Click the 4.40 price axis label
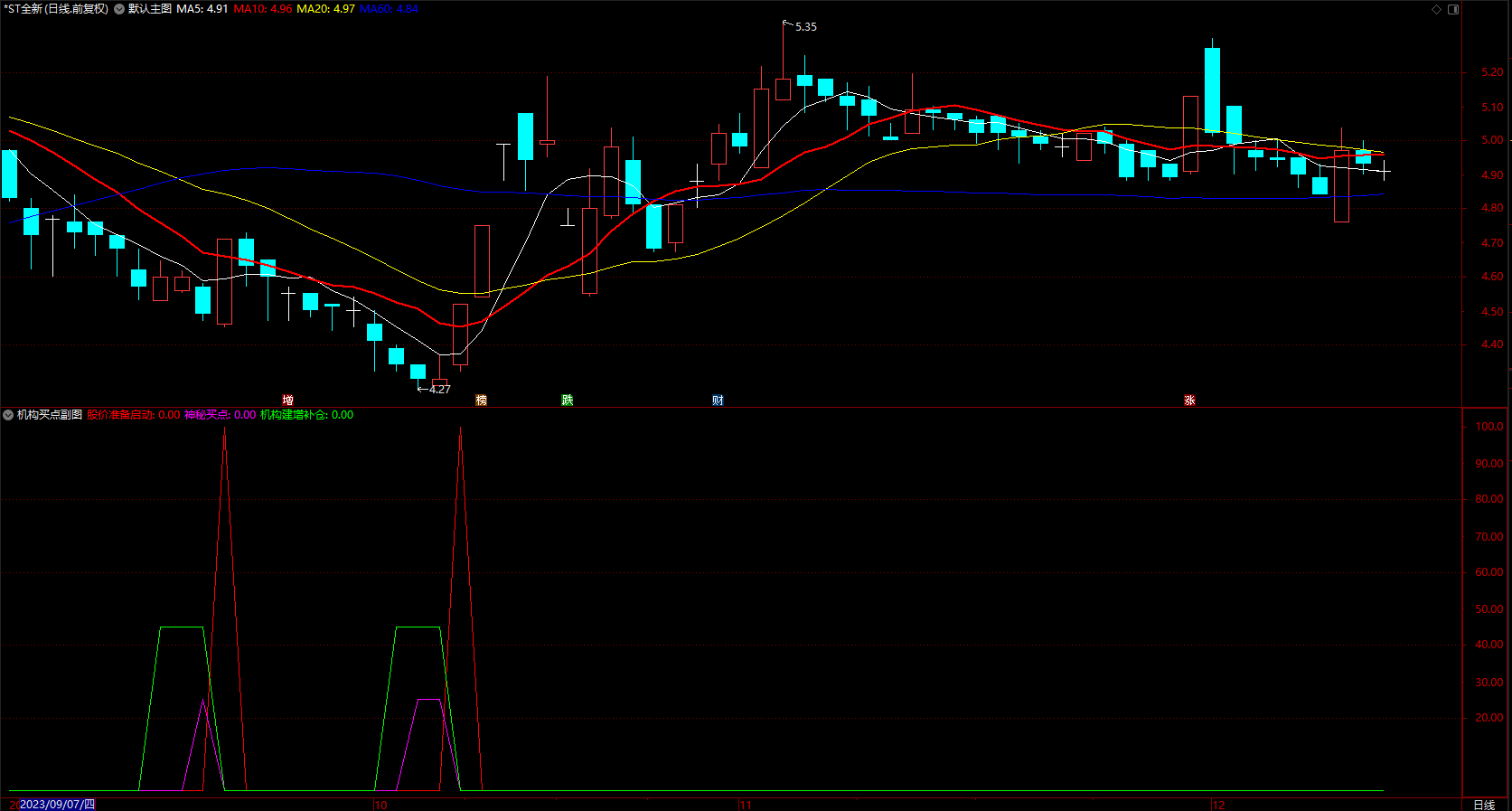Screen dimensions: 1512x811 click(x=1492, y=344)
